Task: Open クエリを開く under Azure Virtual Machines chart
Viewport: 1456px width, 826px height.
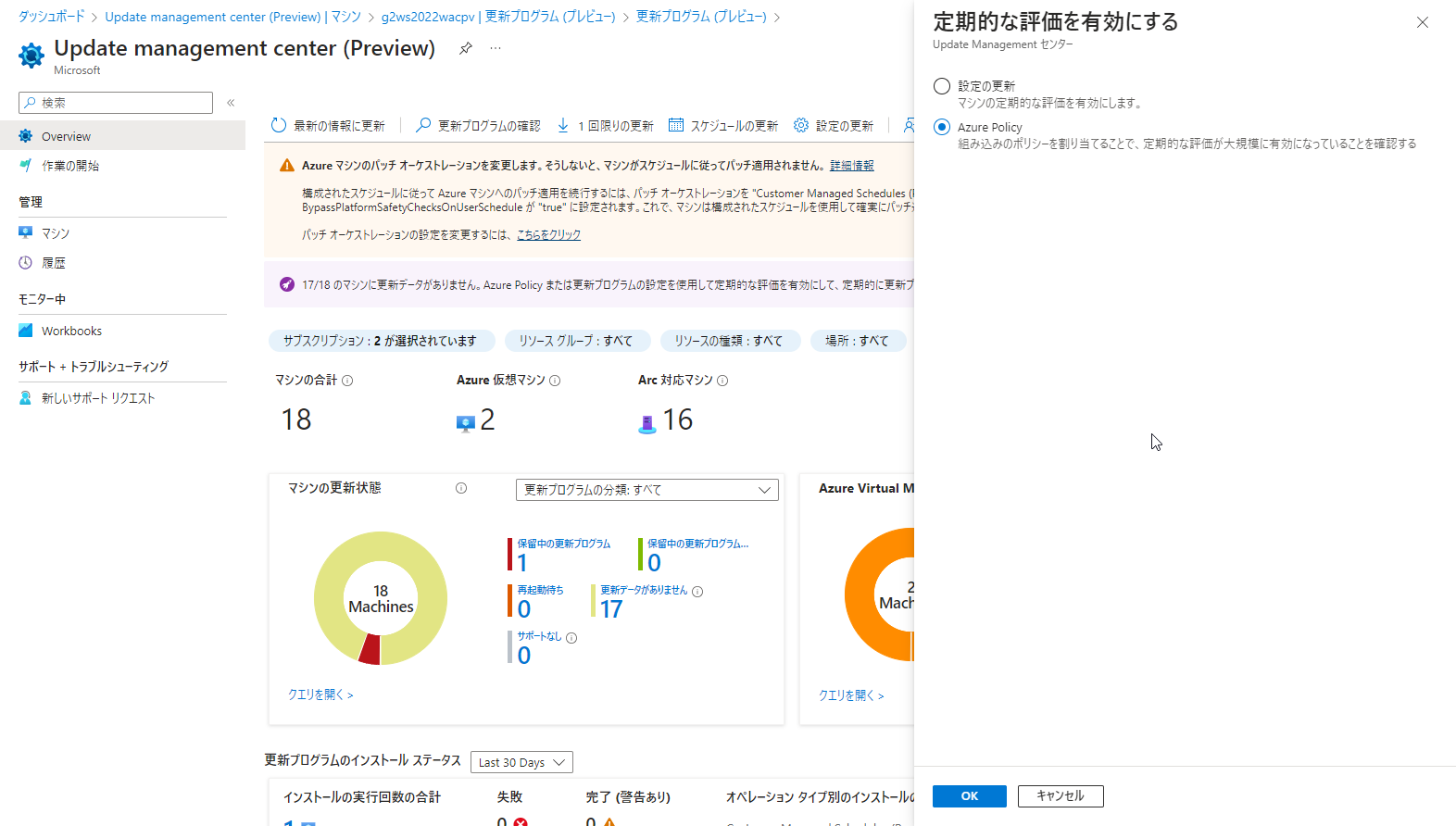Action: pyautogui.click(x=851, y=695)
